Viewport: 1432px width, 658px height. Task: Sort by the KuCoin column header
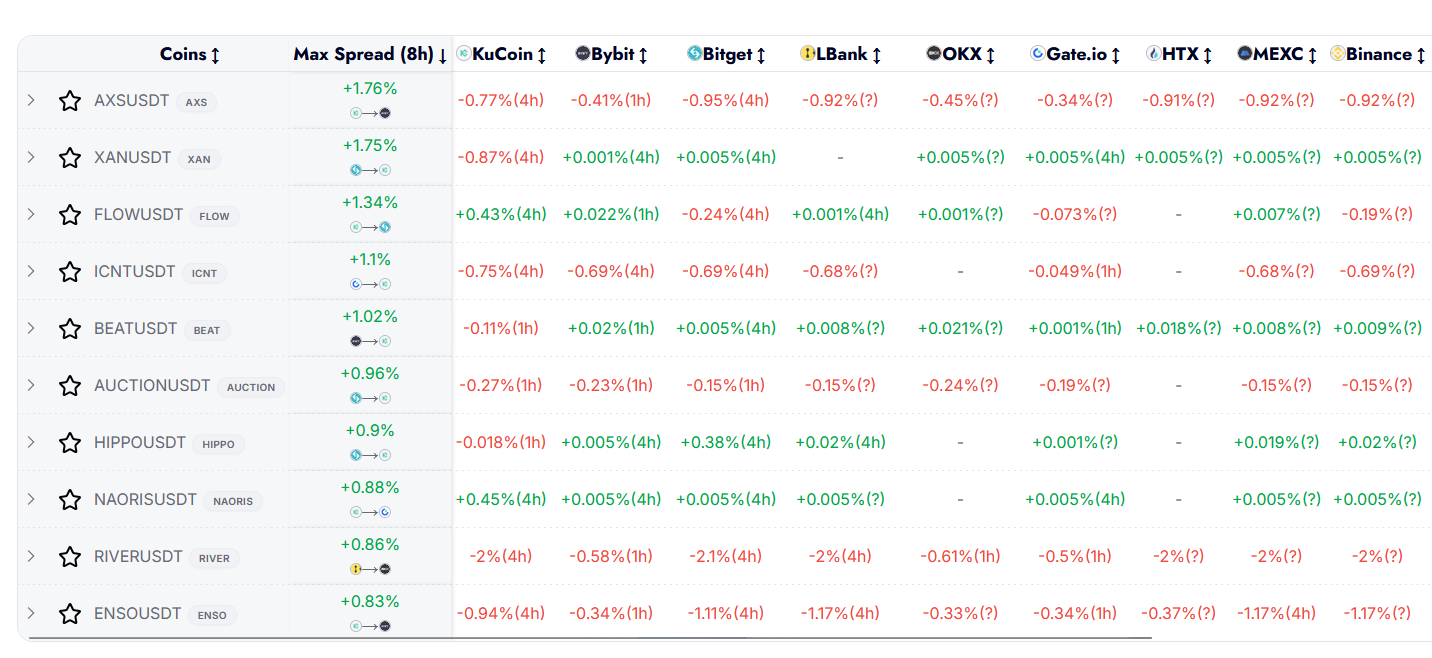click(x=502, y=54)
